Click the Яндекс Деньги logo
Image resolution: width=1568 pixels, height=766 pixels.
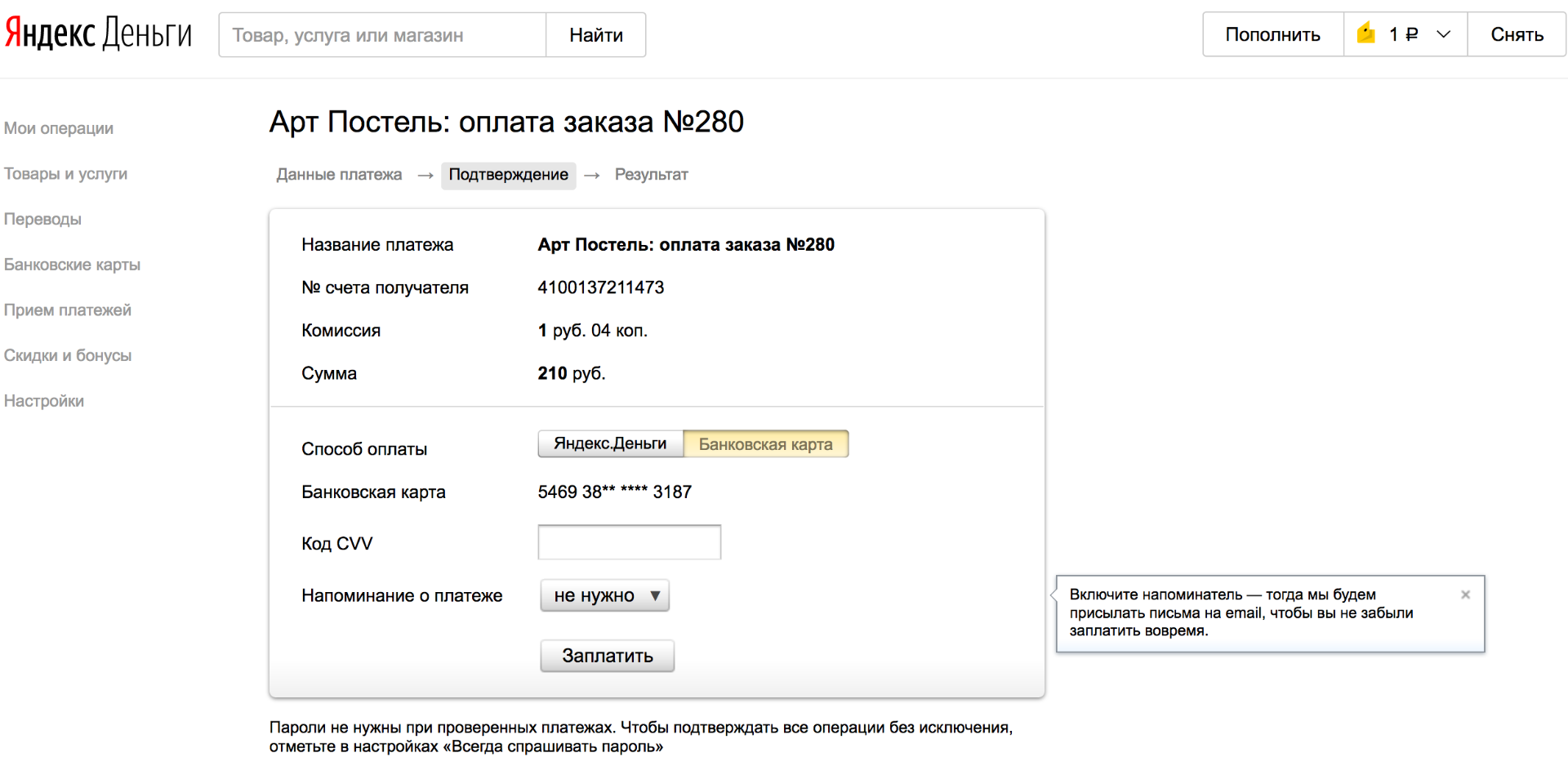pyautogui.click(x=98, y=34)
